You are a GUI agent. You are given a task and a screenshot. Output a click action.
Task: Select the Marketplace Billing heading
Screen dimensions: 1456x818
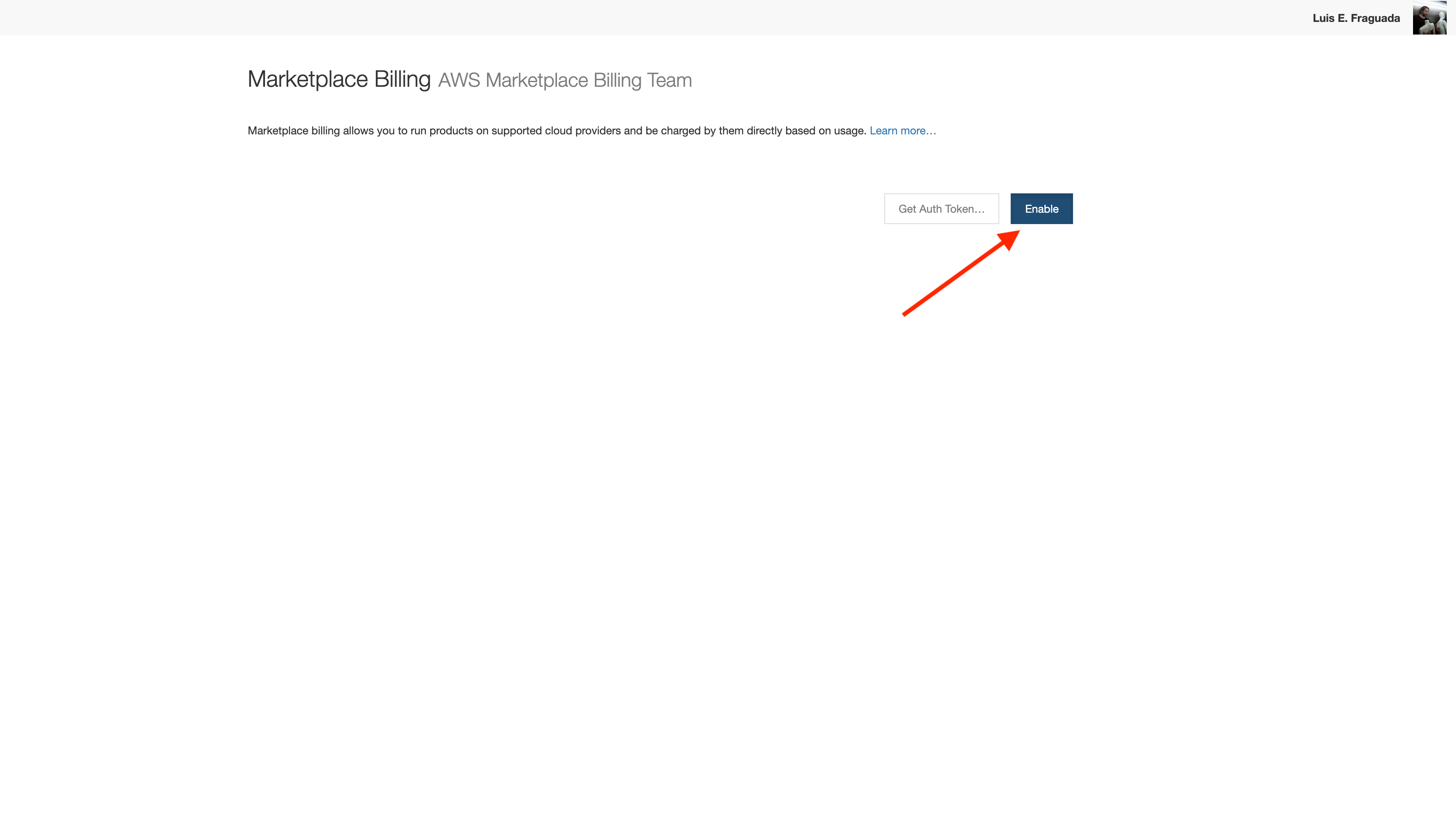339,79
